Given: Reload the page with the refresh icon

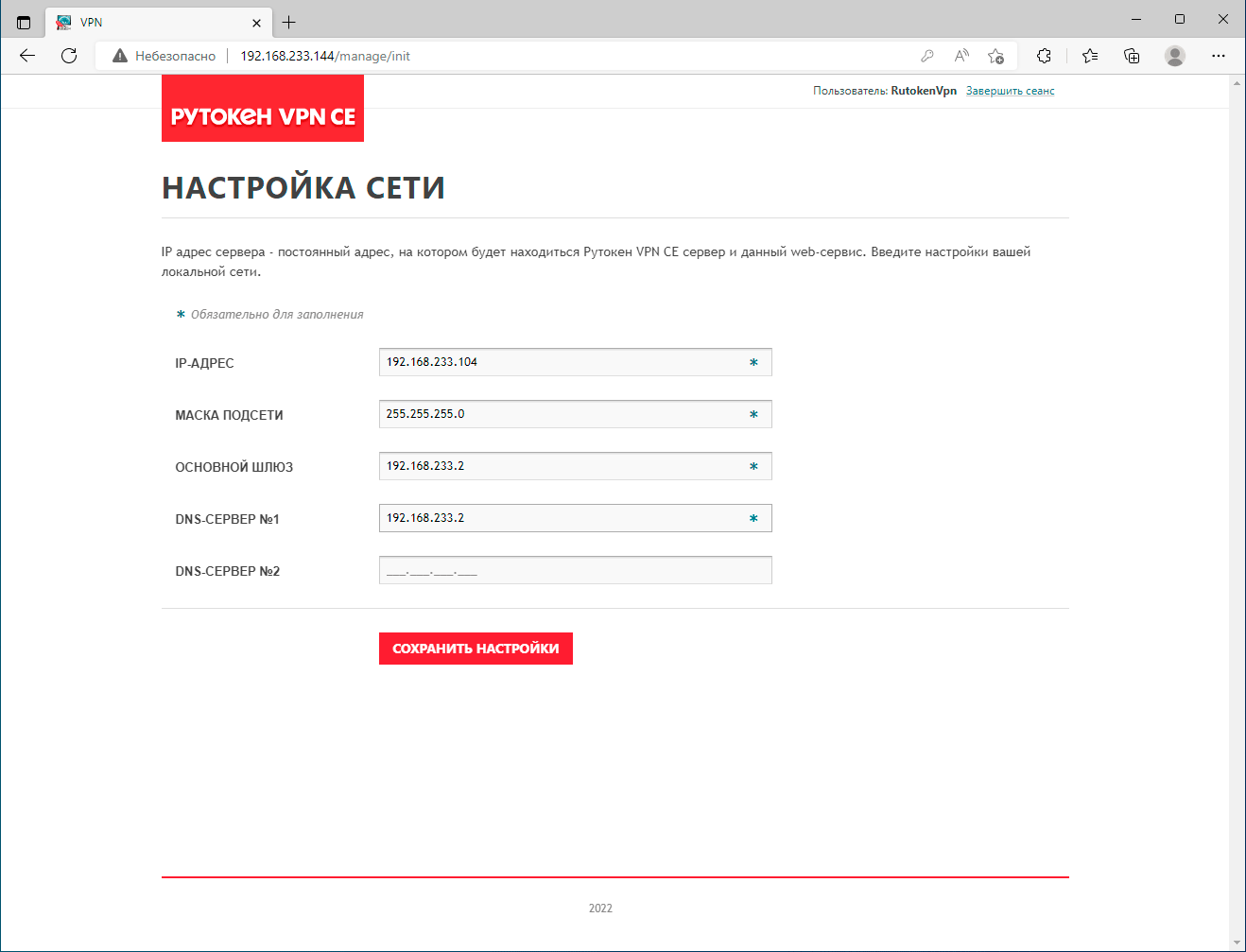Looking at the screenshot, I should tap(69, 56).
